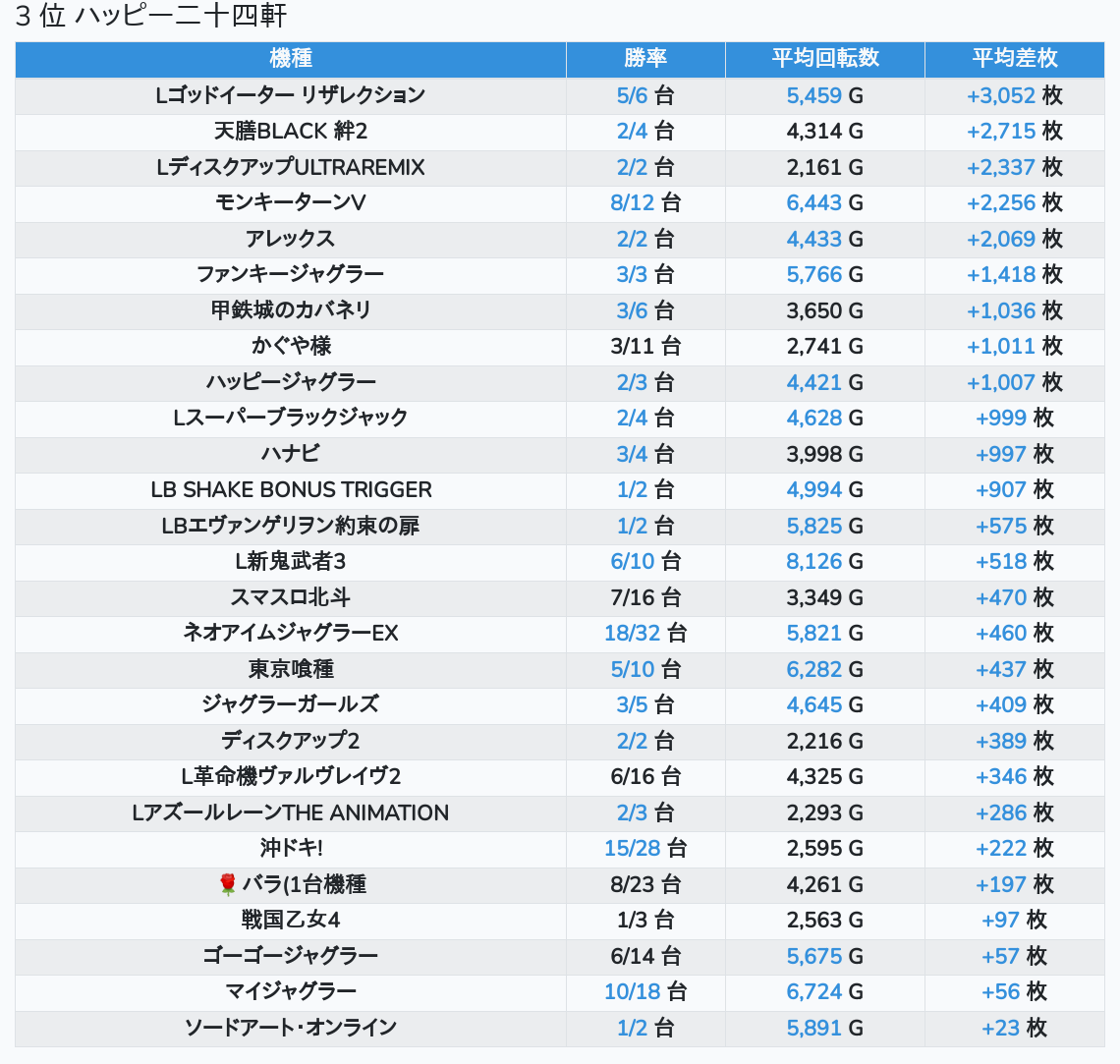
Task: Click the 3位 ハッピー二十四軒 heading
Action: pos(150,17)
